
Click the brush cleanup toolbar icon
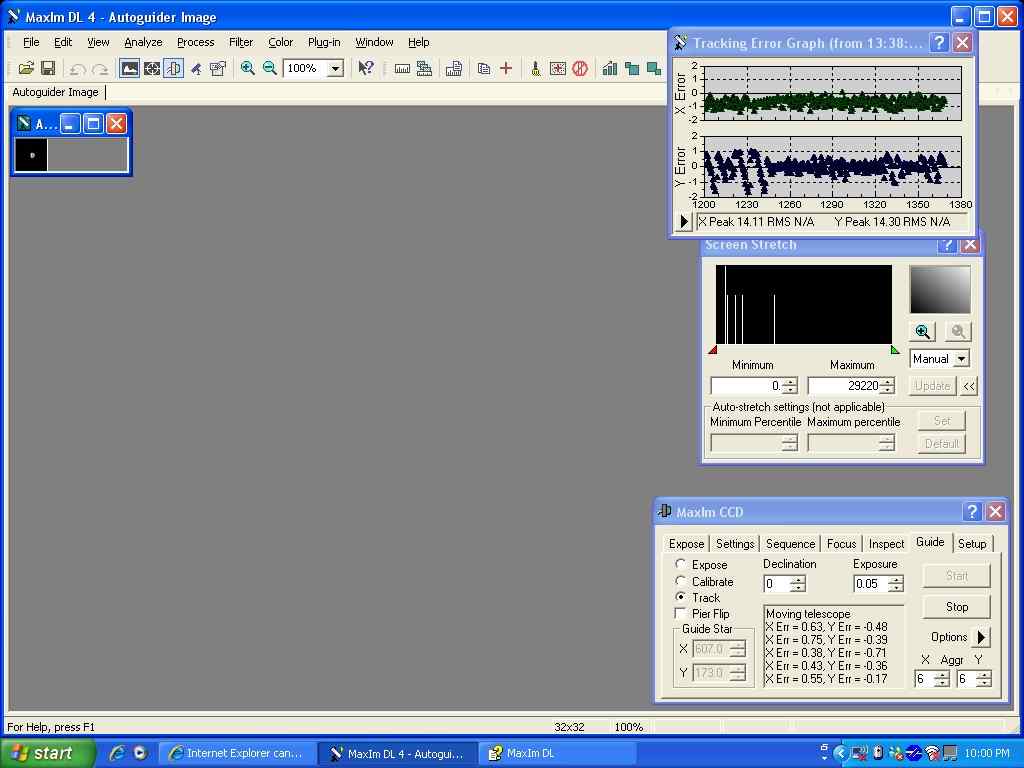tap(536, 68)
